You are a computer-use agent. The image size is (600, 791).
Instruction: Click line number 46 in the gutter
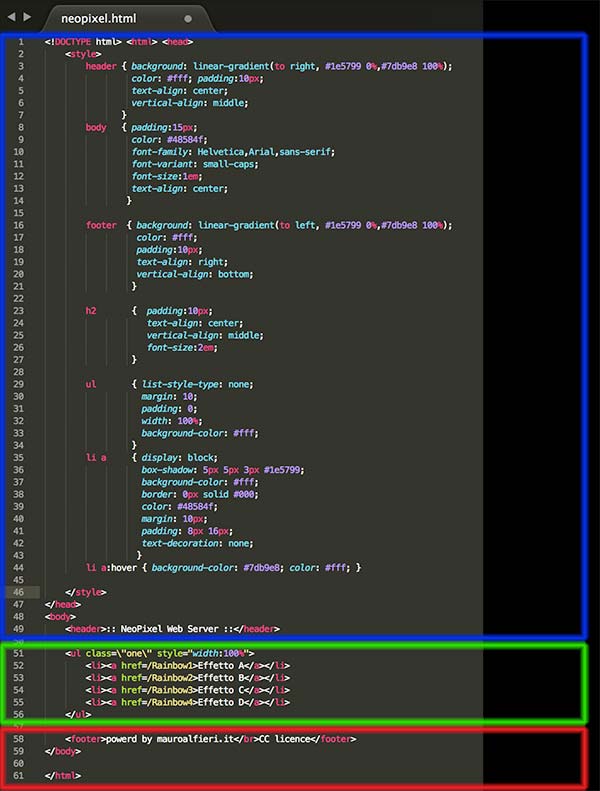coord(19,592)
